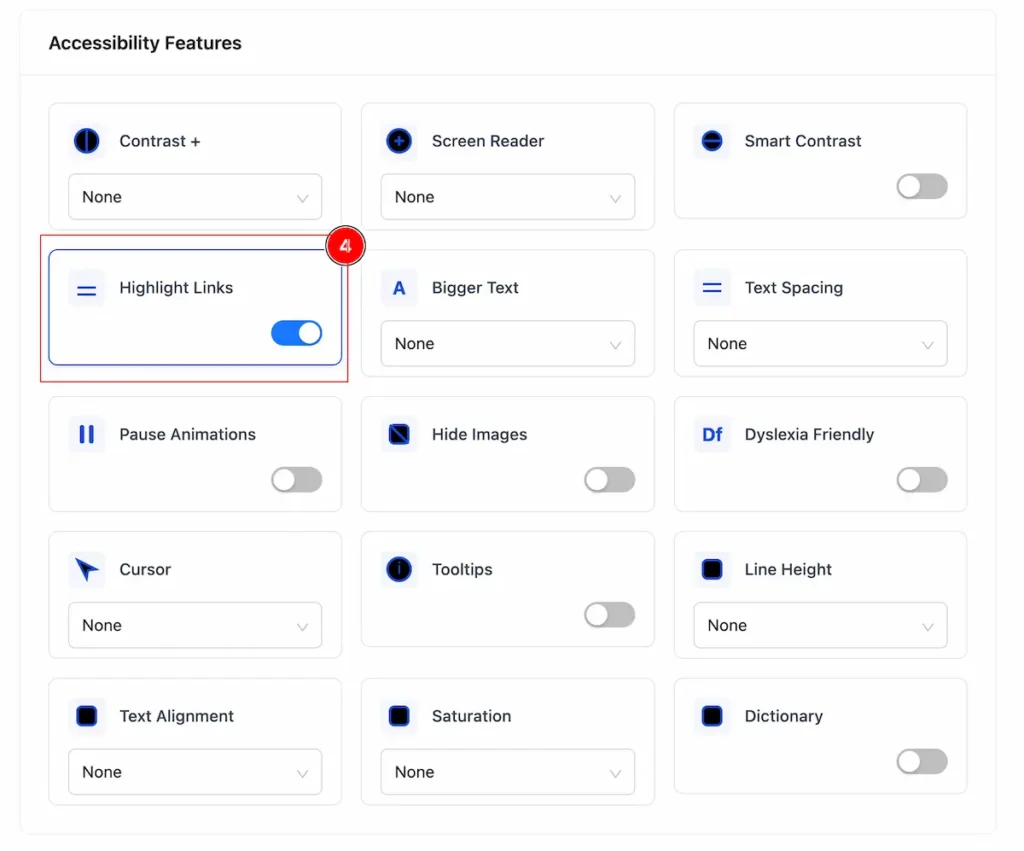Click the Hide Images slashed icon
This screenshot has width=1024, height=851.
pos(399,434)
